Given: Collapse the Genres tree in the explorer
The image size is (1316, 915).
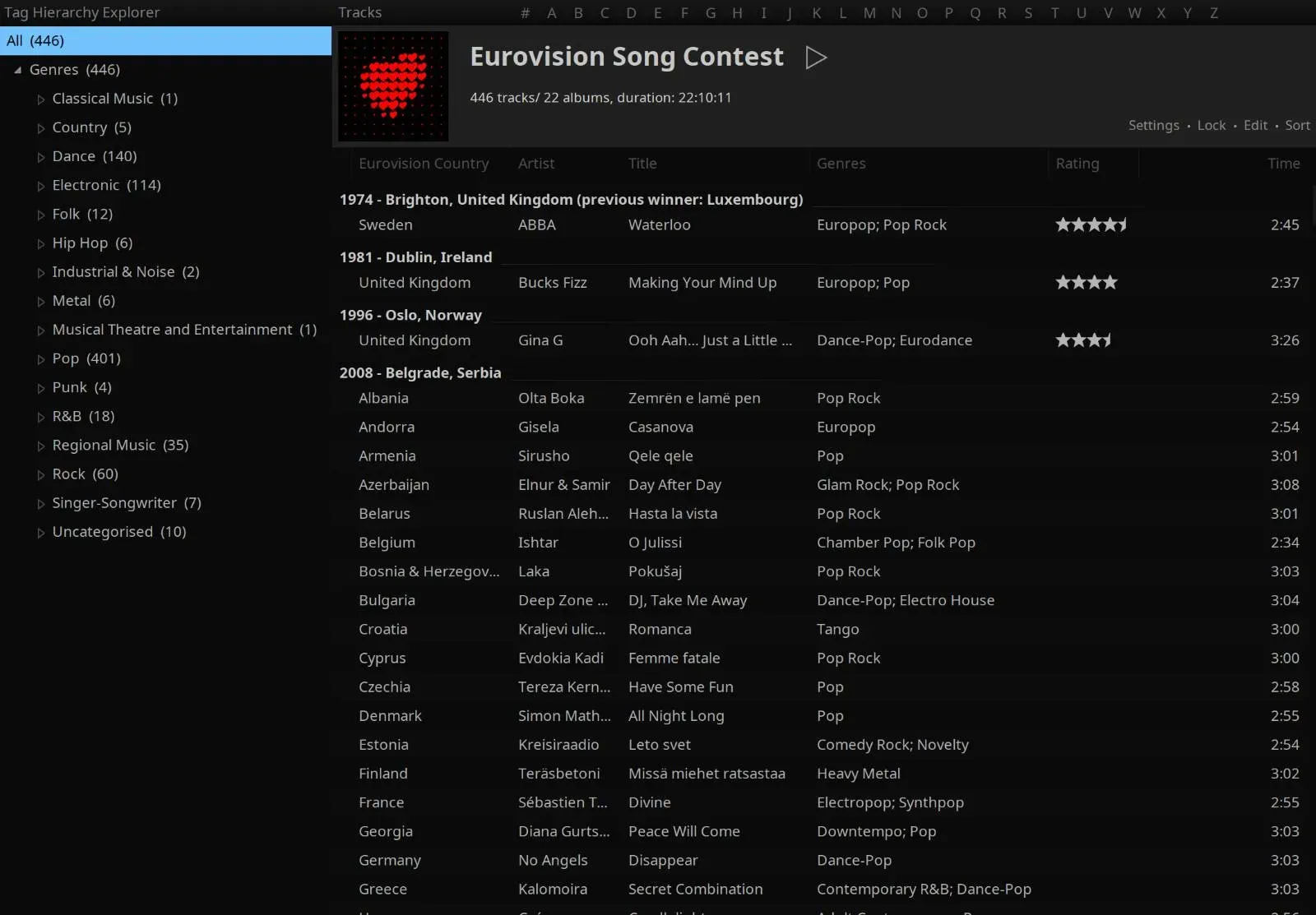Looking at the screenshot, I should point(18,70).
